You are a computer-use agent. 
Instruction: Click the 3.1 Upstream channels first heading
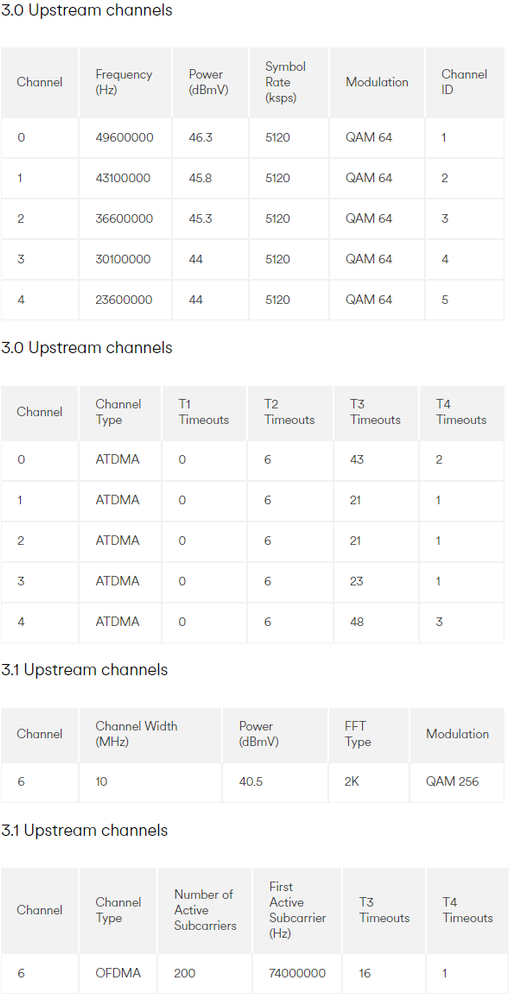click(84, 670)
